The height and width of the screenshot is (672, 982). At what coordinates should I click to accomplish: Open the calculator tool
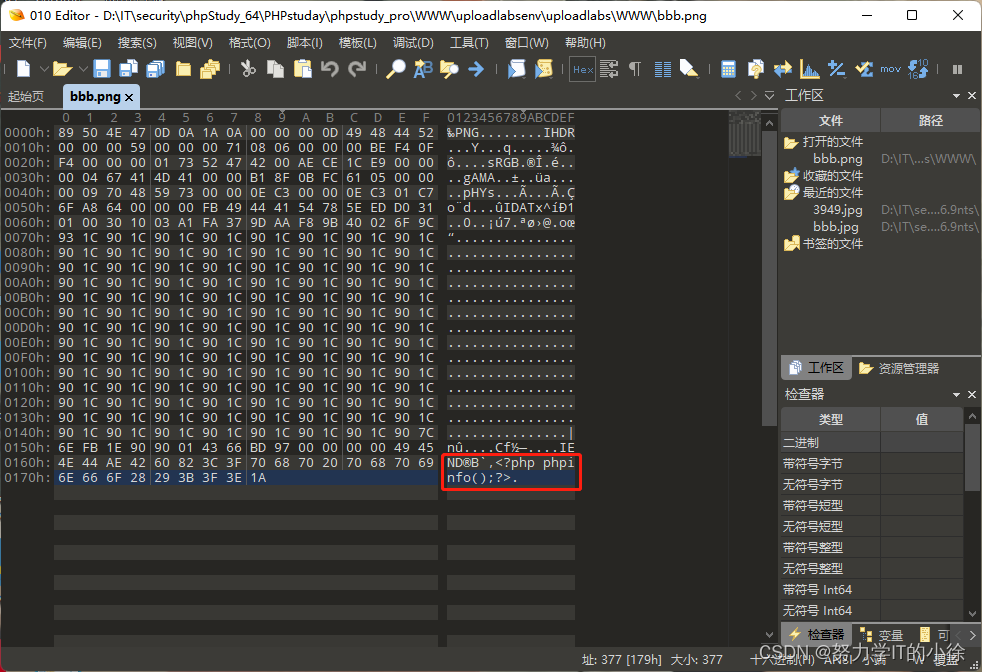click(728, 69)
